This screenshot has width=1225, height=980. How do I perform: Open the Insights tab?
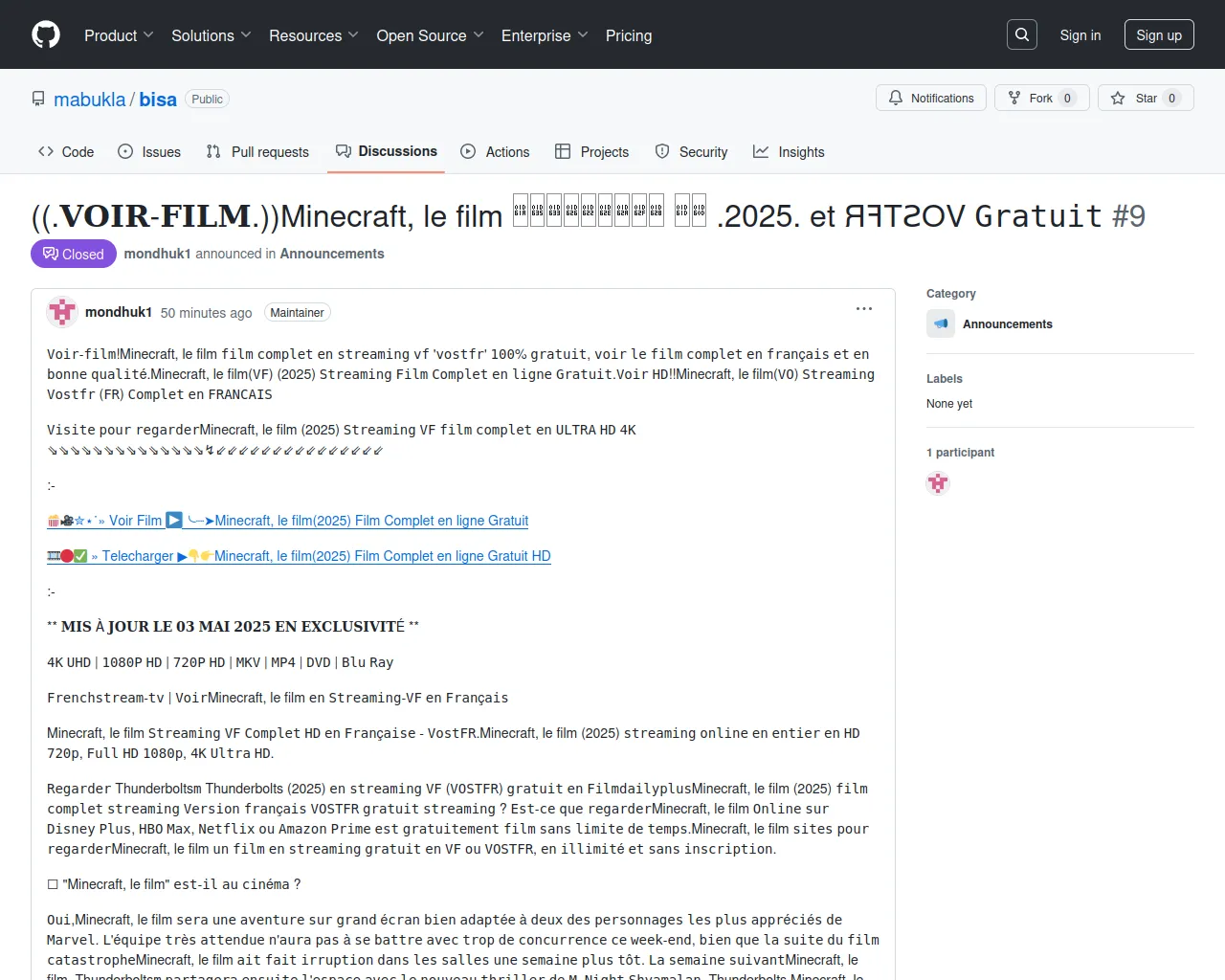pyautogui.click(x=789, y=152)
